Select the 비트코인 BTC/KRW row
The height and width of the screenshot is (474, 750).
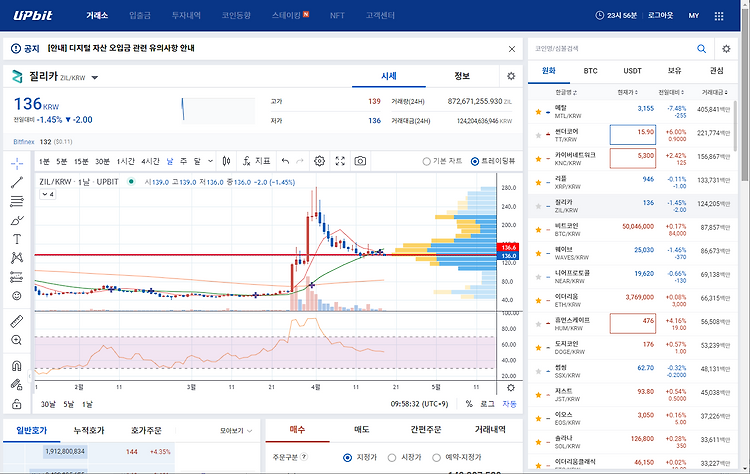pos(632,230)
